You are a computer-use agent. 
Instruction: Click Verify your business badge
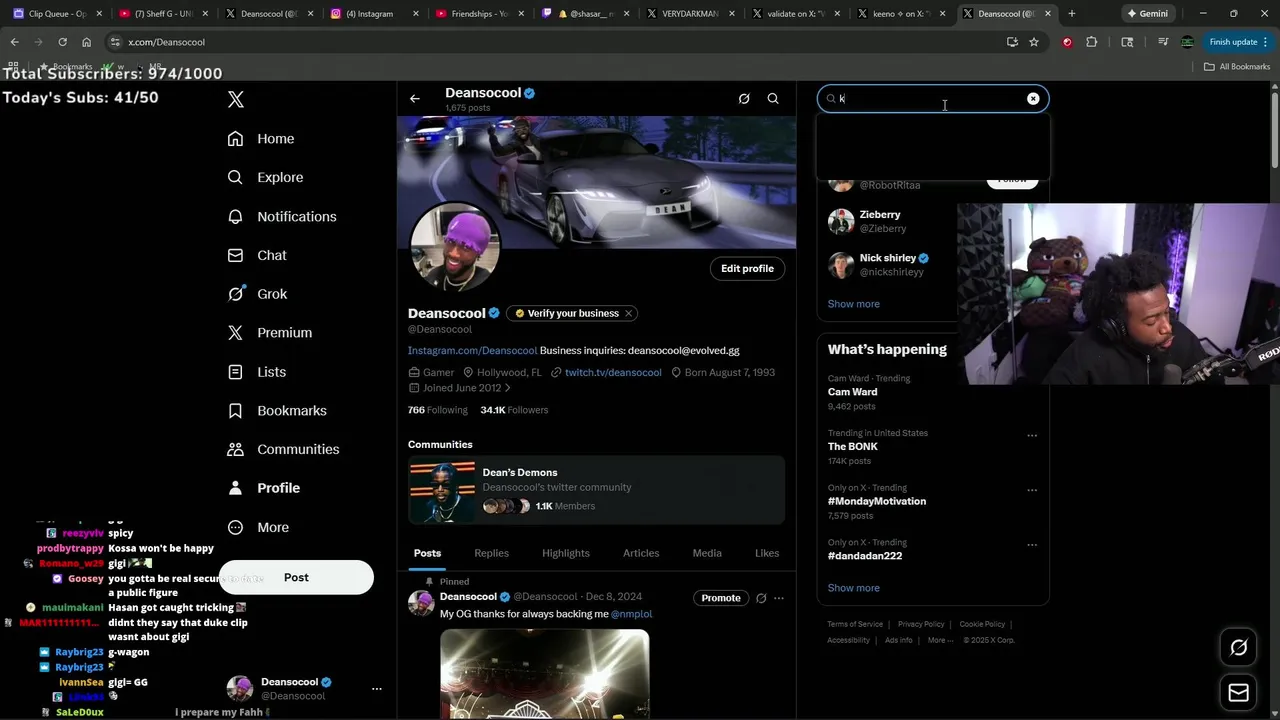click(566, 313)
